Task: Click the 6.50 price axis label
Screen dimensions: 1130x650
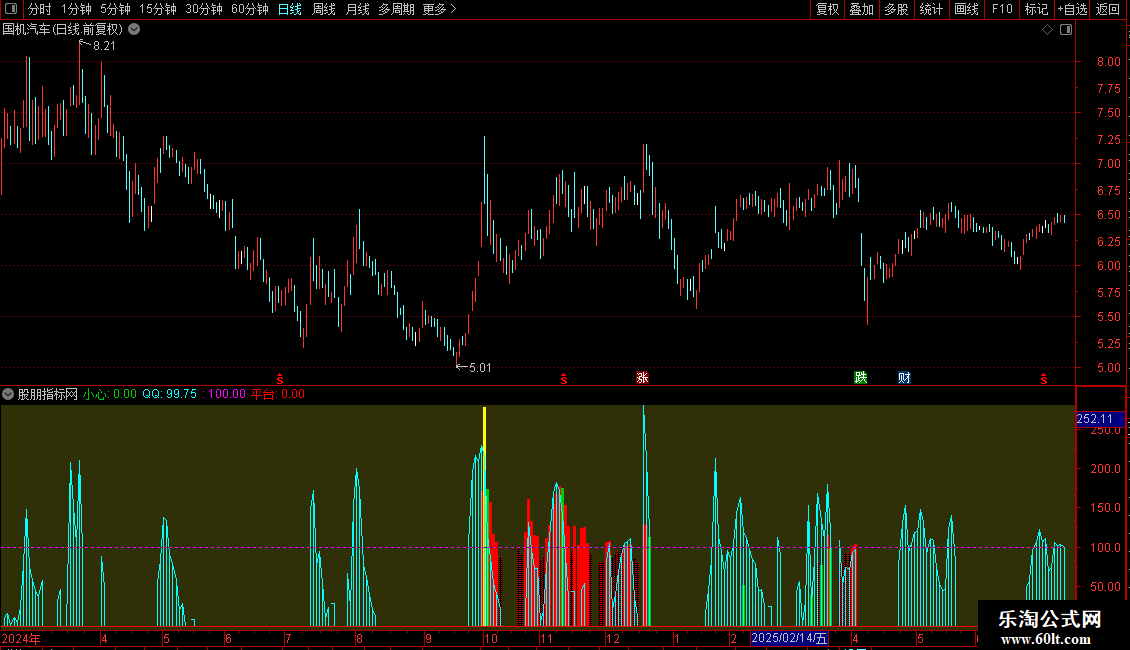Action: click(1108, 215)
